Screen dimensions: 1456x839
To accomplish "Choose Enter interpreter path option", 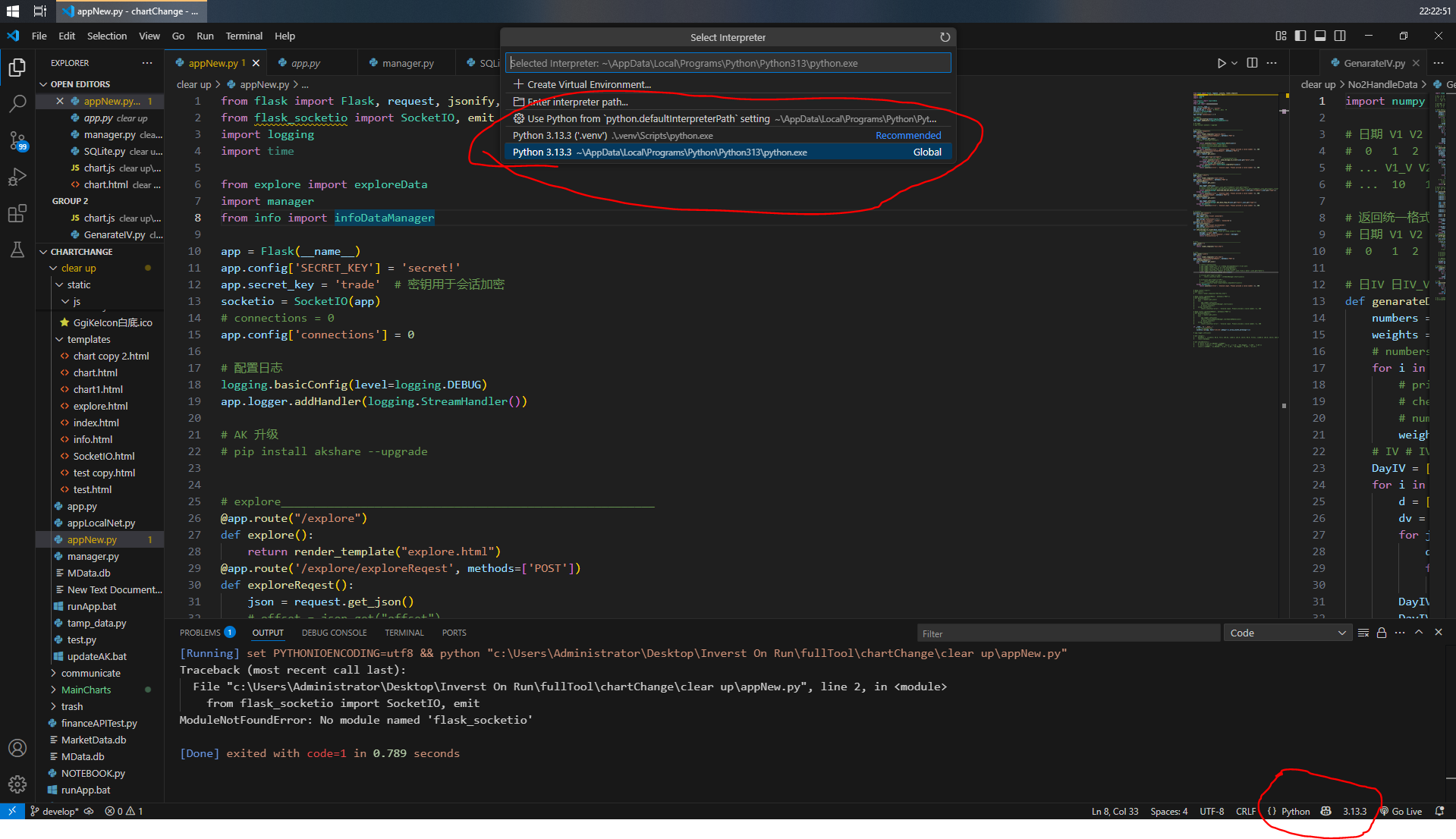I will tap(728, 102).
